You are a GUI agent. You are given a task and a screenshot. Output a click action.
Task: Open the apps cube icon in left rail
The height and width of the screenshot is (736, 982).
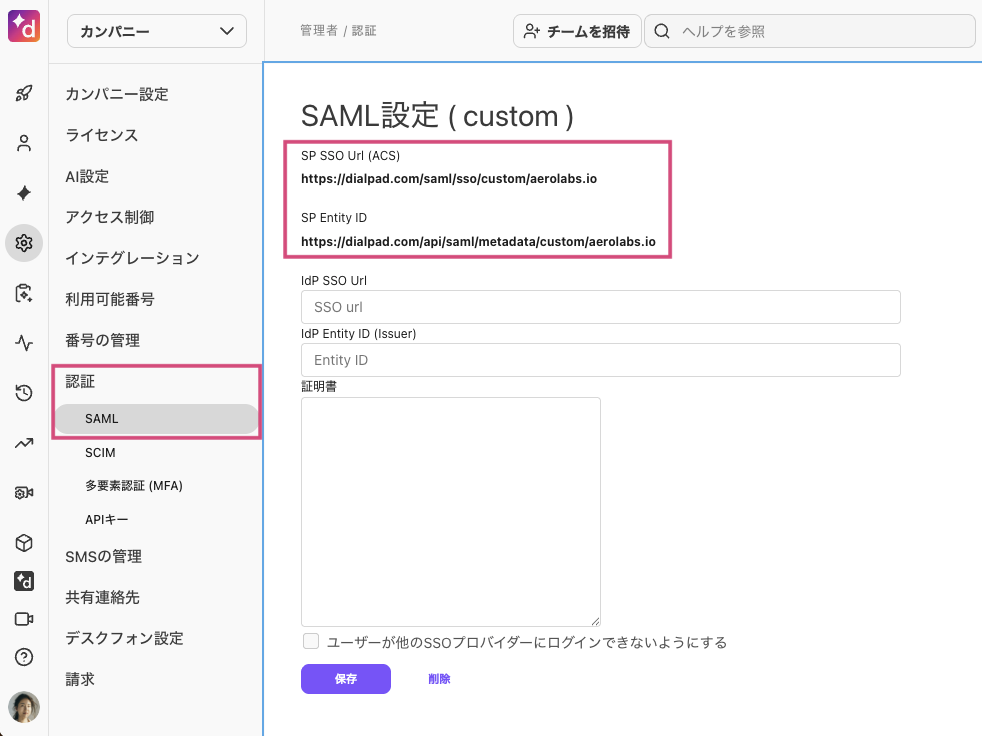24,543
